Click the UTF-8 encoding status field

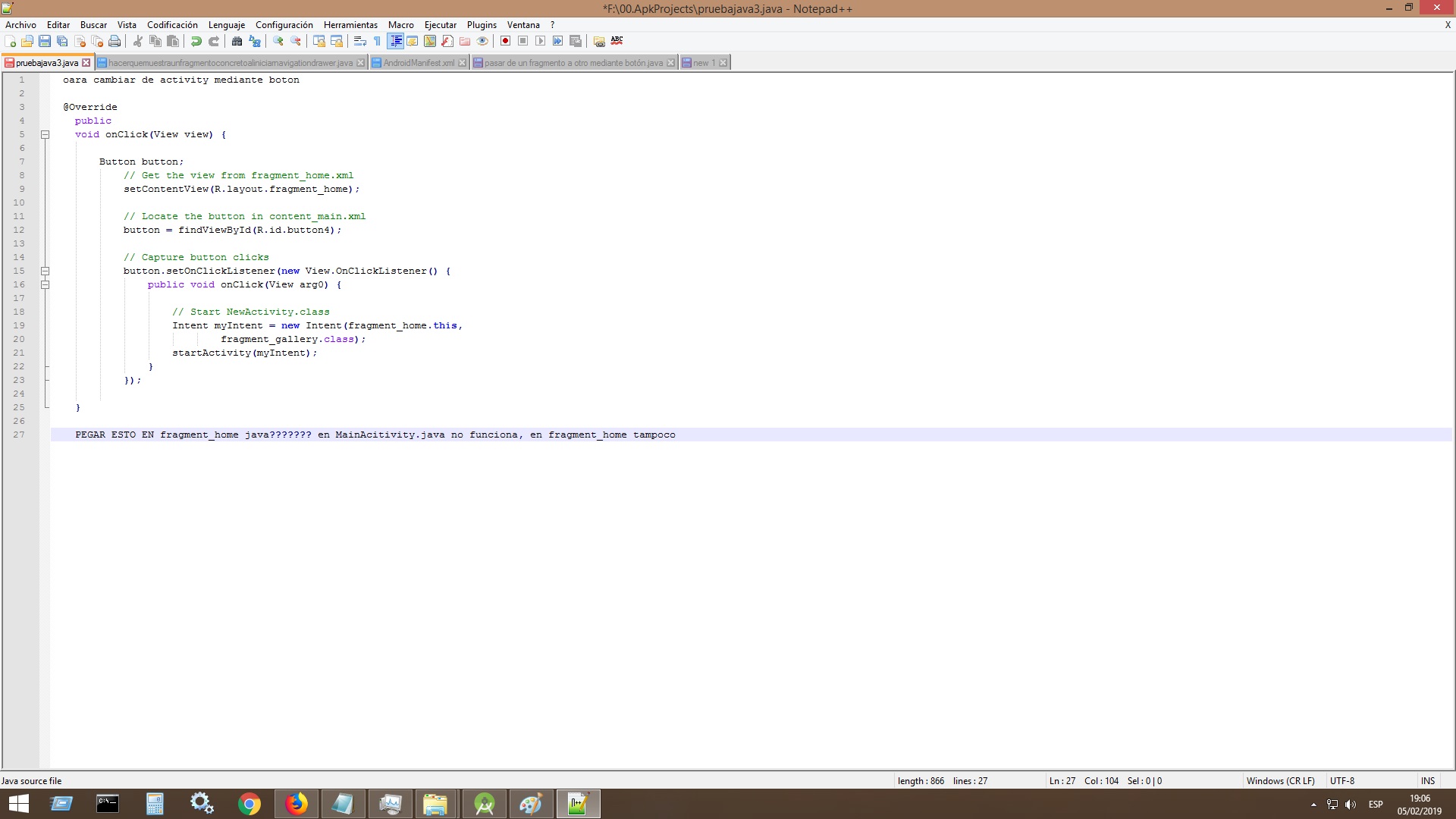point(1342,781)
